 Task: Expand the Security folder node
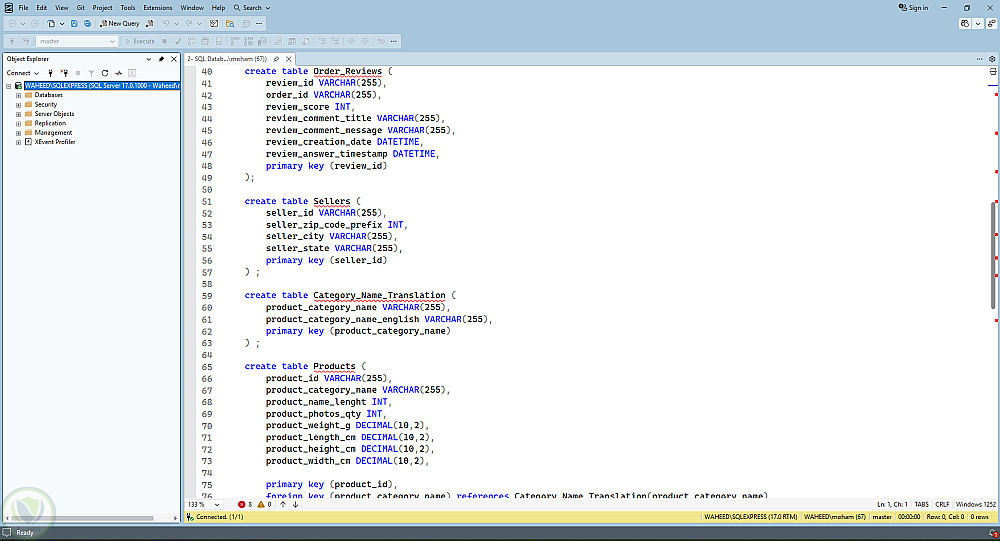click(18, 104)
